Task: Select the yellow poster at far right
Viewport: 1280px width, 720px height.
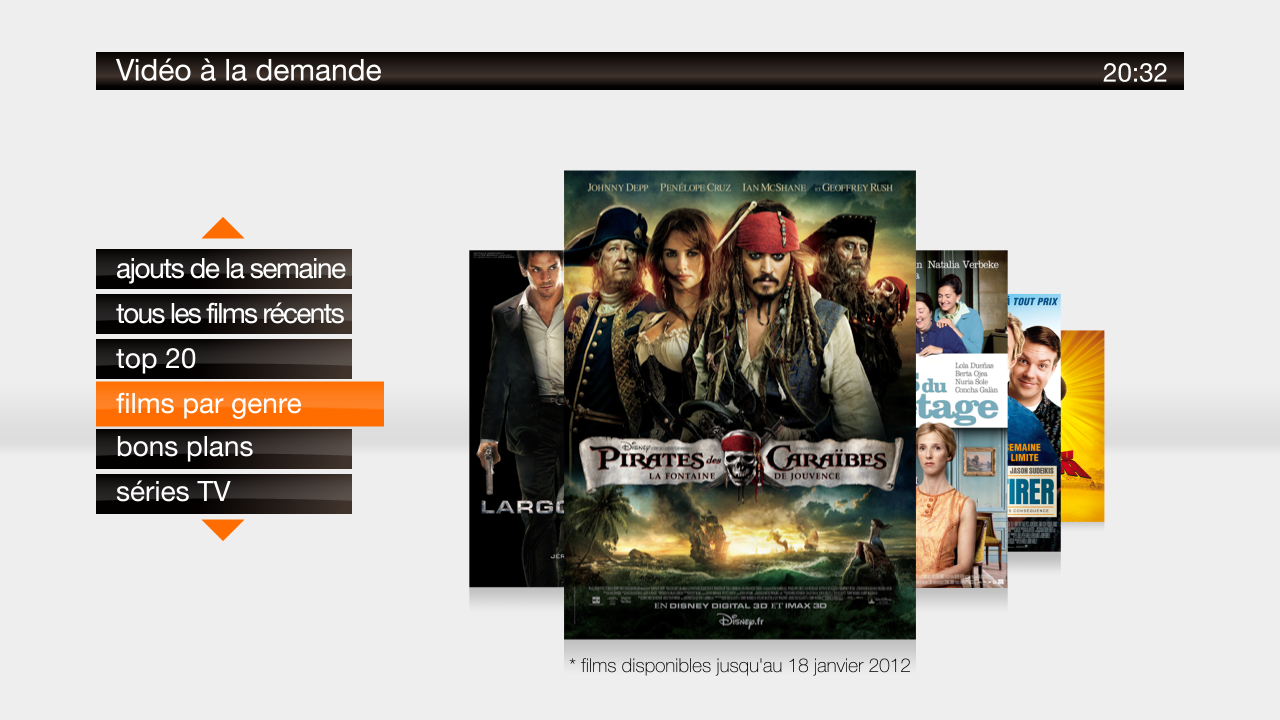Action: click(x=1083, y=426)
